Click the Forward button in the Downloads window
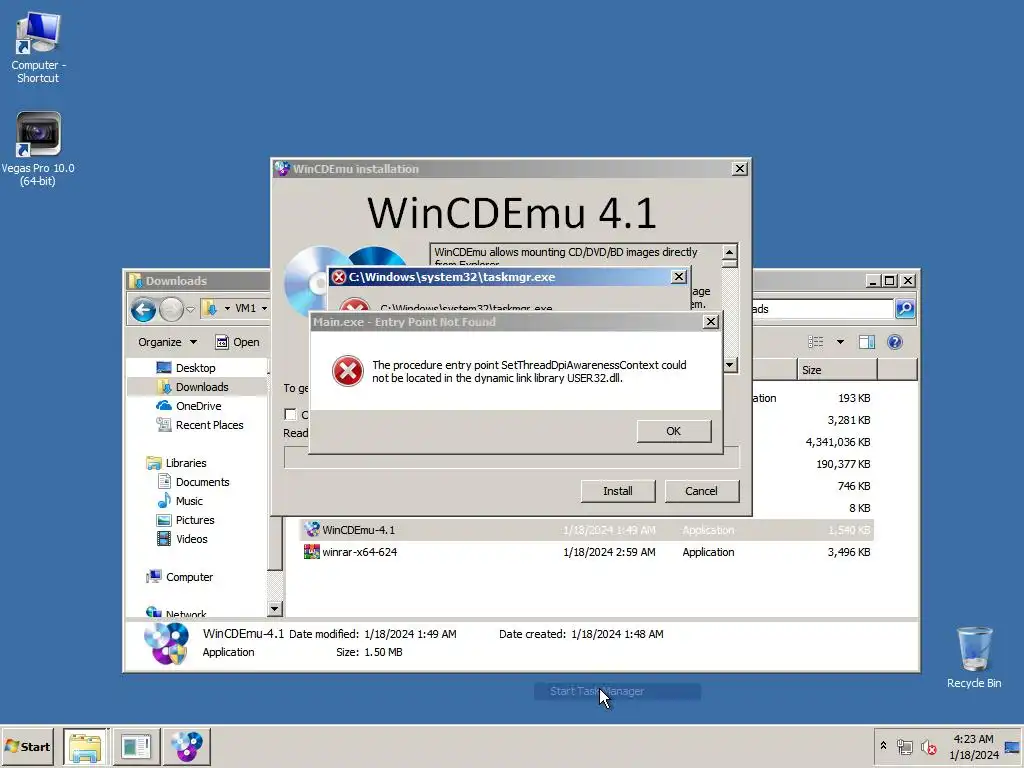Viewport: 1024px width, 768px height. [x=171, y=310]
